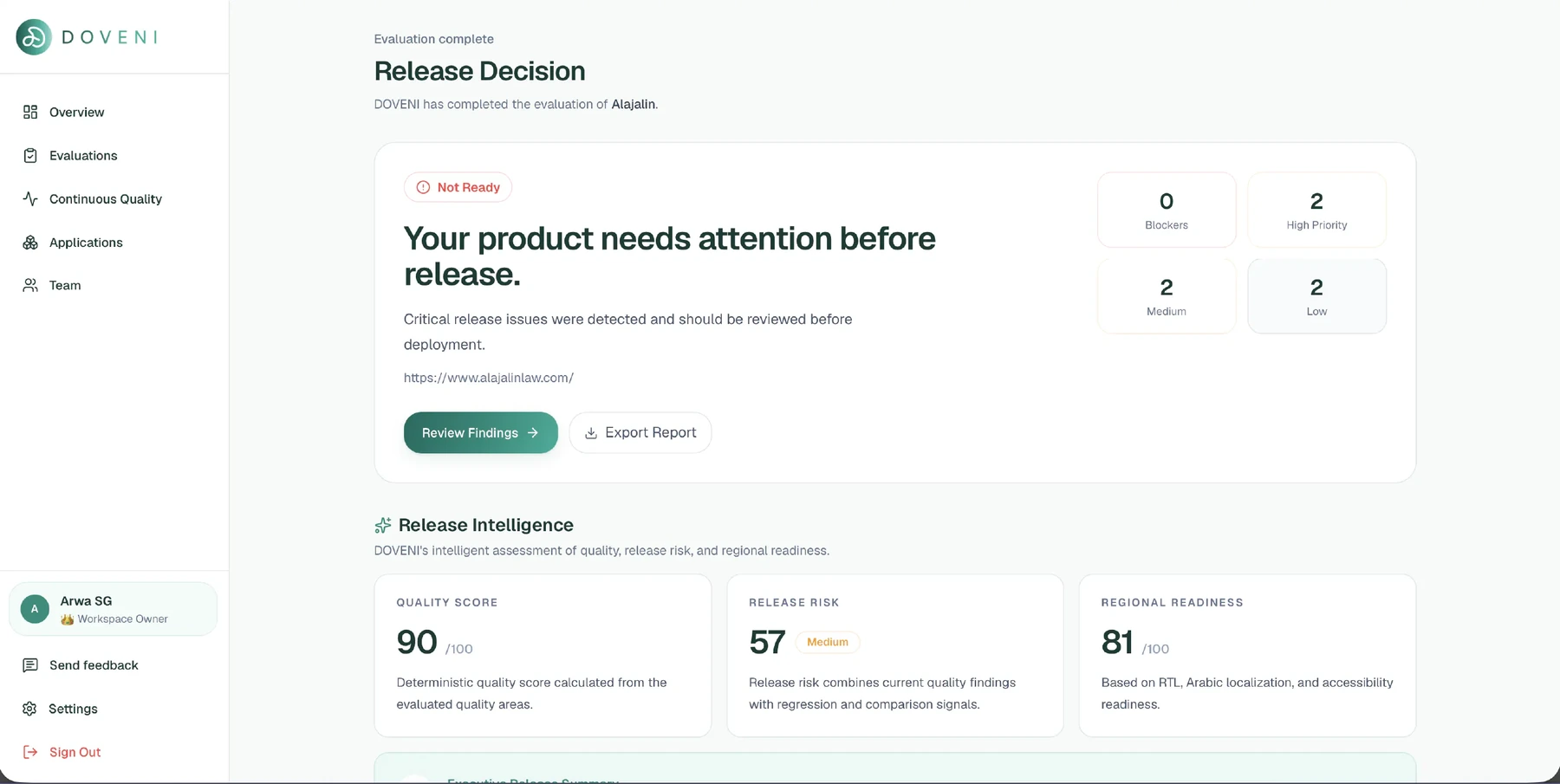Click the Continuous Quality pulse icon

point(30,198)
